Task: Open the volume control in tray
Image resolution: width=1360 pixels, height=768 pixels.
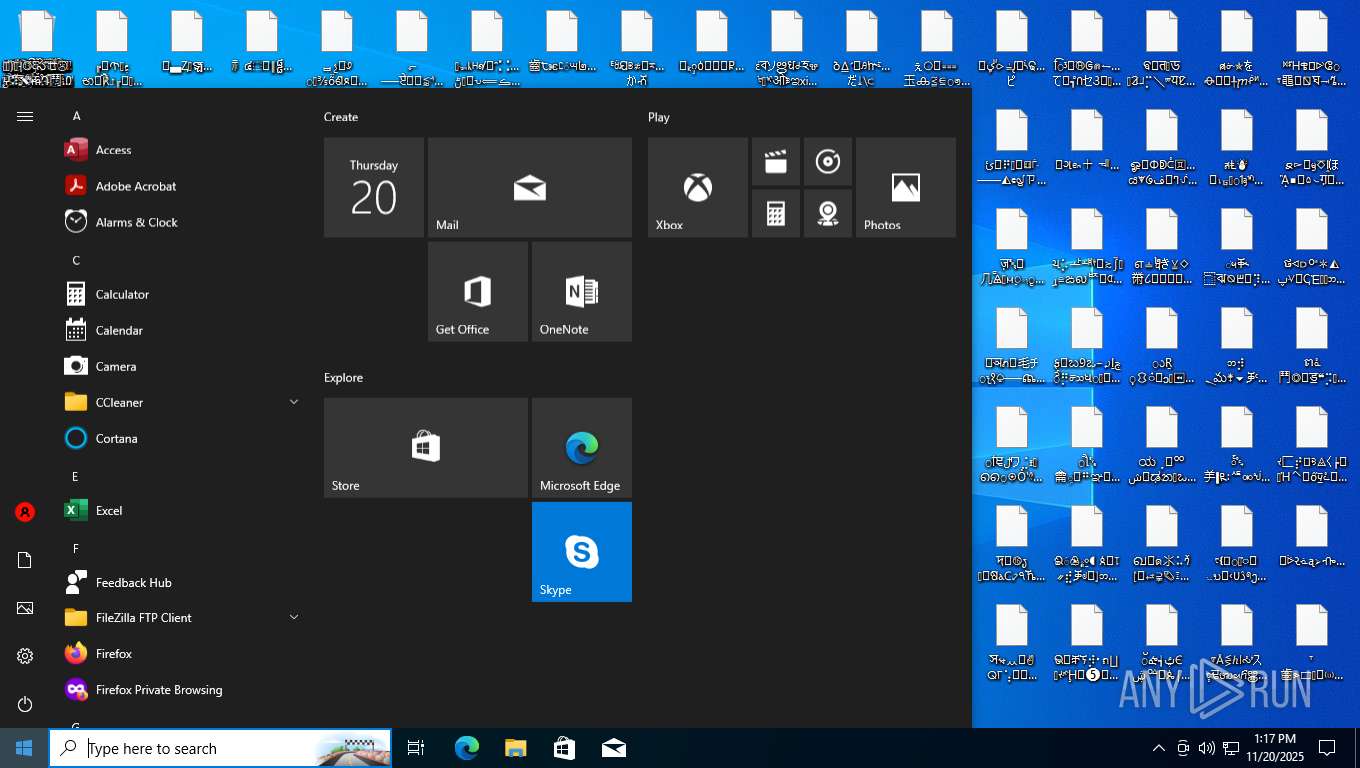Action: point(1207,748)
